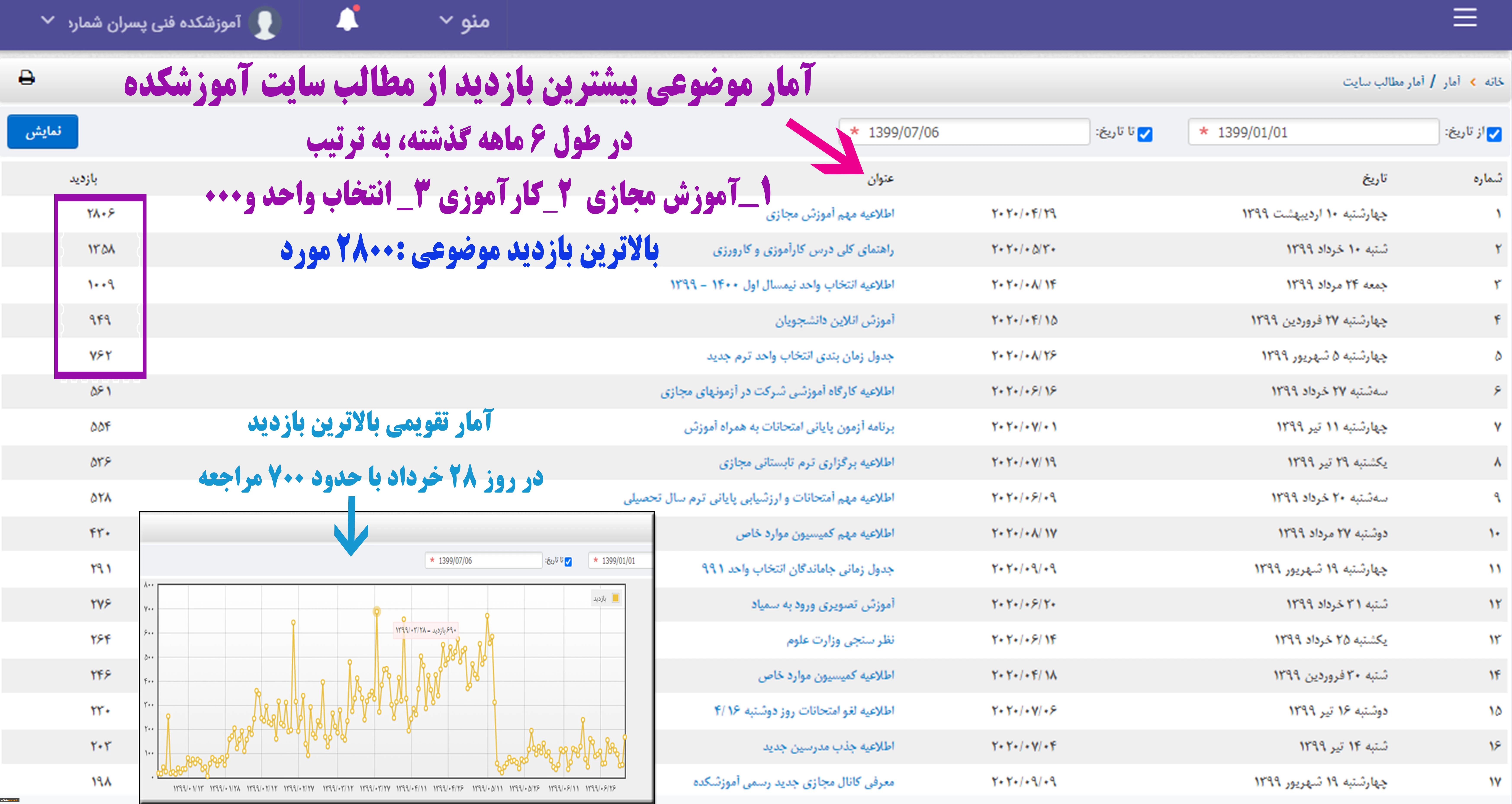Click the تاریخ column header
1512x804 pixels.
point(1375,178)
